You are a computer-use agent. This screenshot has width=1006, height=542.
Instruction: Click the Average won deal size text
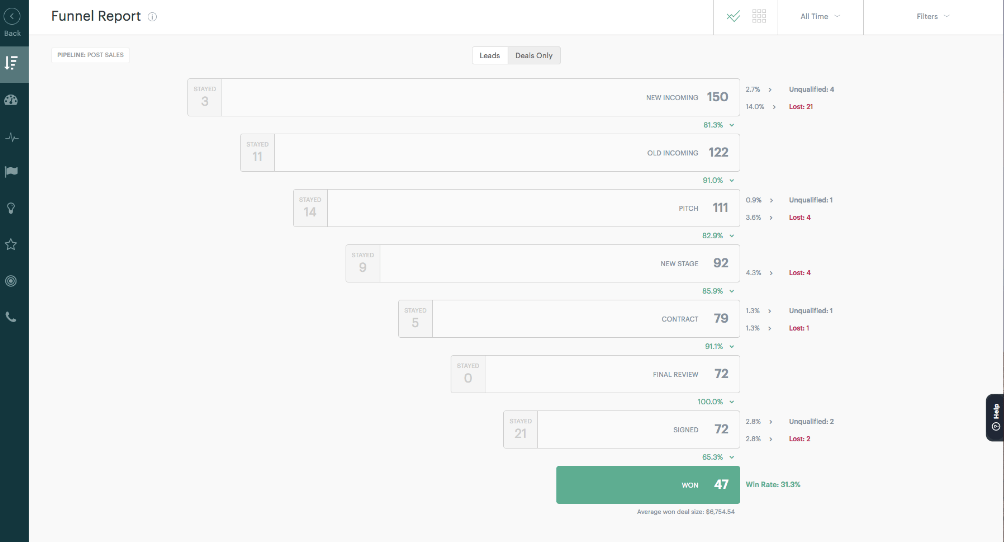[x=686, y=512]
